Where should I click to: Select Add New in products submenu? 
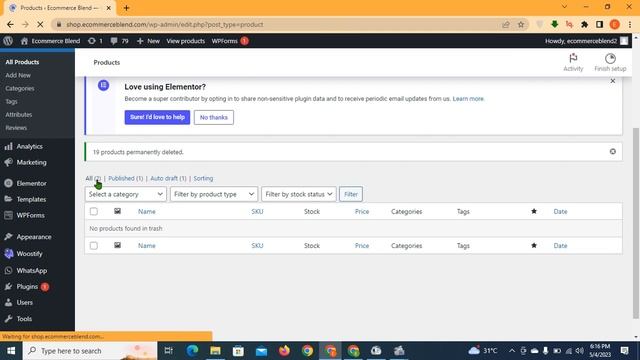[x=18, y=75]
